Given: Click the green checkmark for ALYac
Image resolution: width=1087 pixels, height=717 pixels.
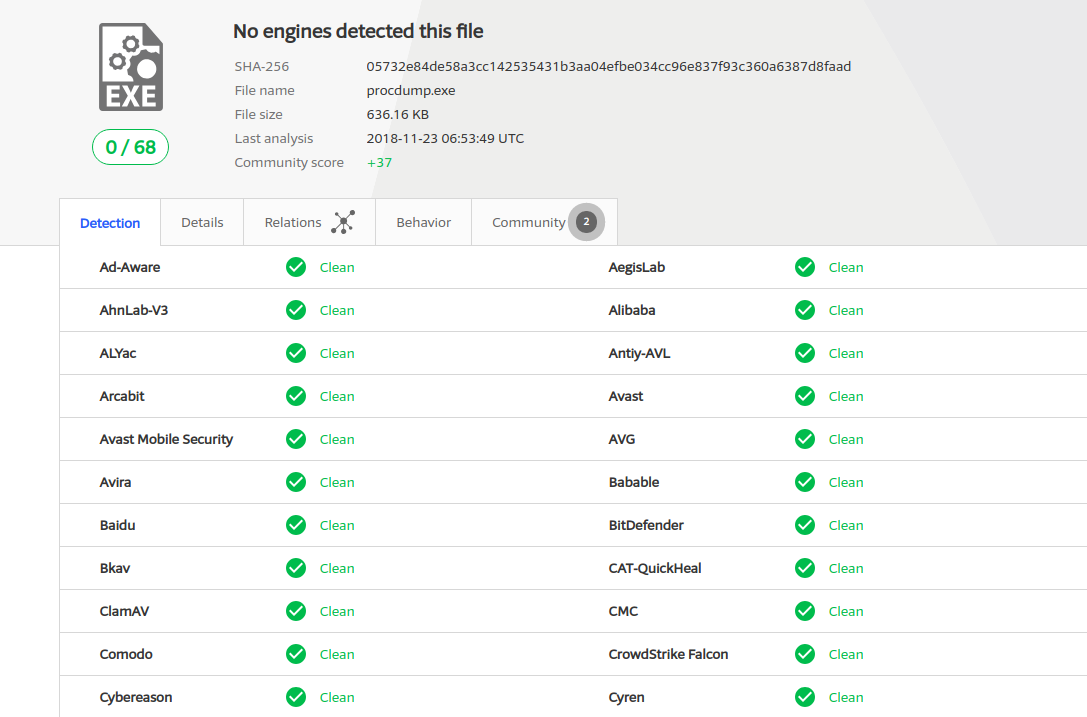Looking at the screenshot, I should (296, 353).
